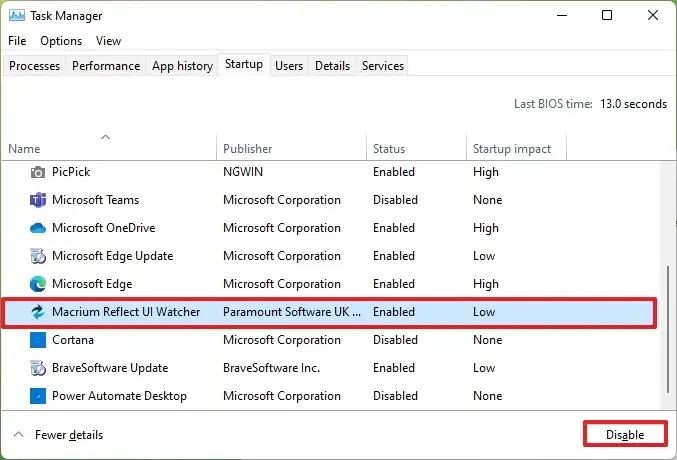
Task: Click None impact in Cortana row
Action: (487, 340)
